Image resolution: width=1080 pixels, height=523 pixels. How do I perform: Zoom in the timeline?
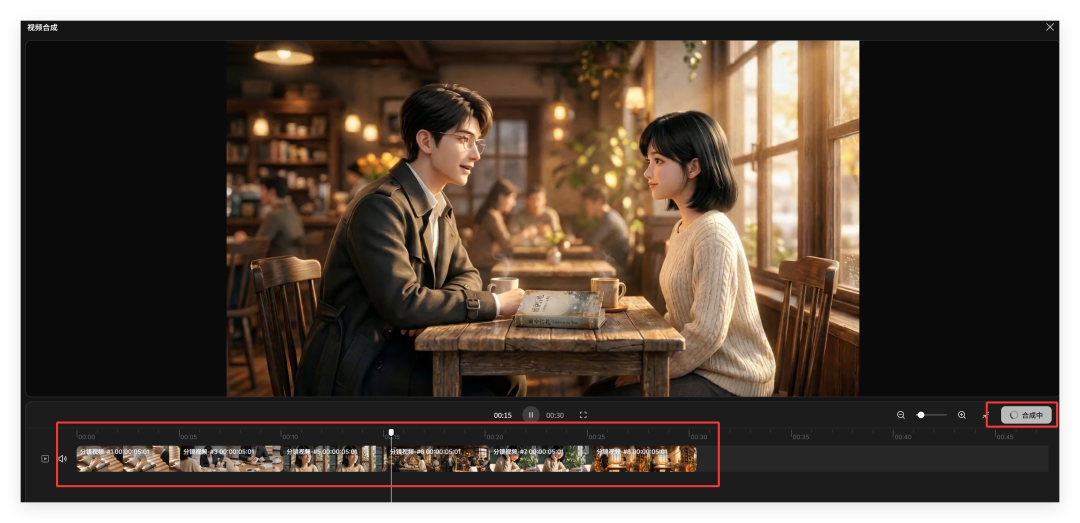click(962, 415)
